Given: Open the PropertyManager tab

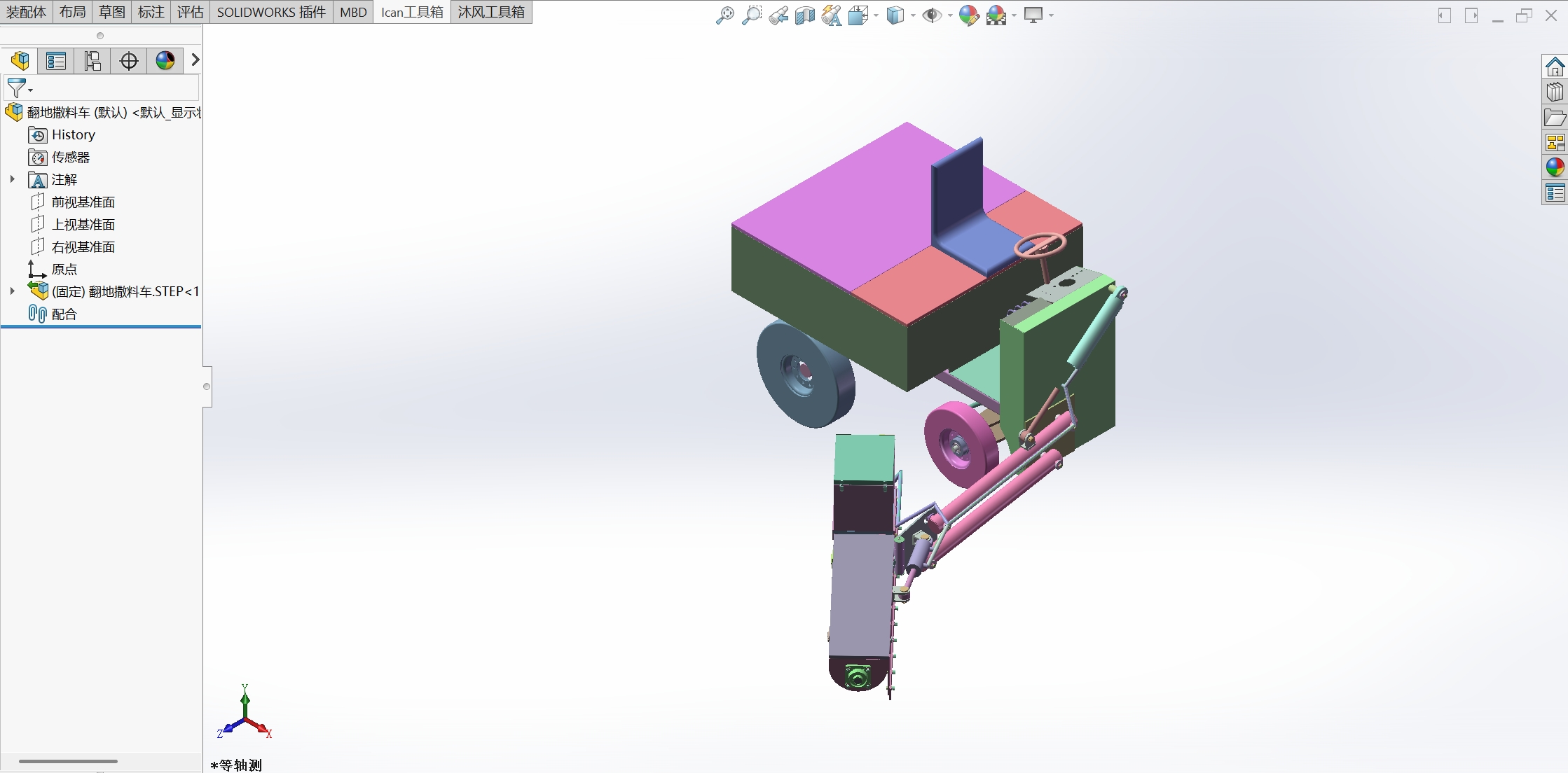Looking at the screenshot, I should click(x=55, y=61).
